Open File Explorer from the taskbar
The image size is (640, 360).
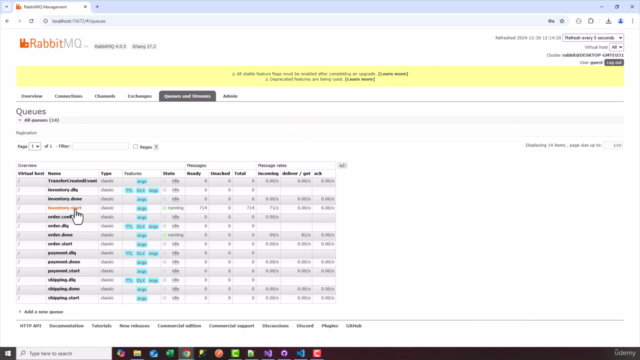coord(137,353)
